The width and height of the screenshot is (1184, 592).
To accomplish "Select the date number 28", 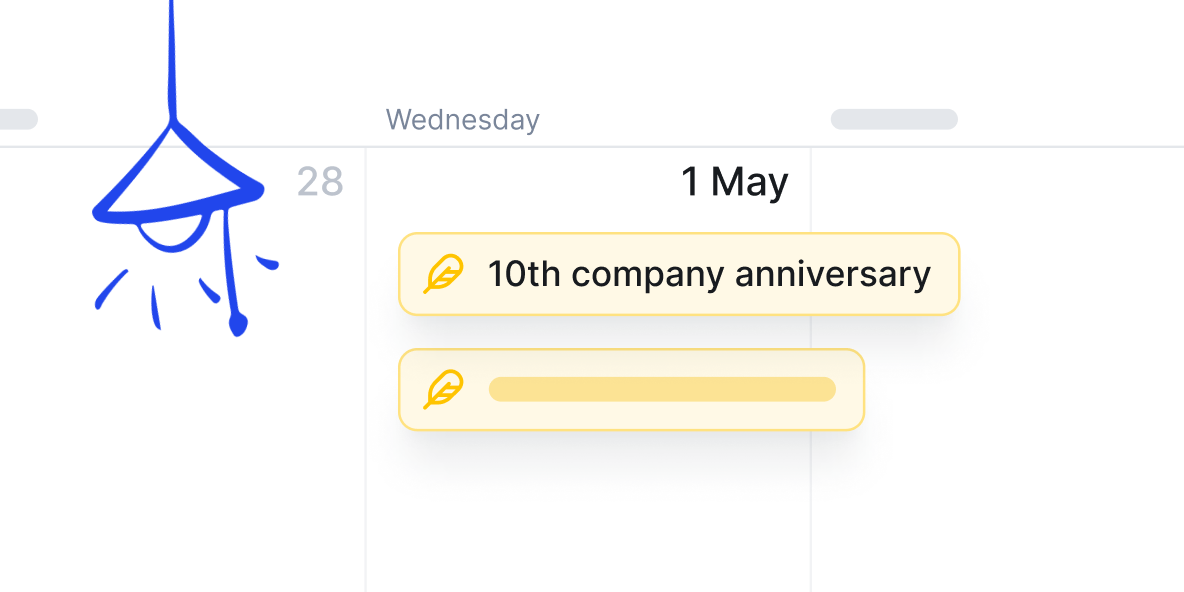I will pos(320,182).
